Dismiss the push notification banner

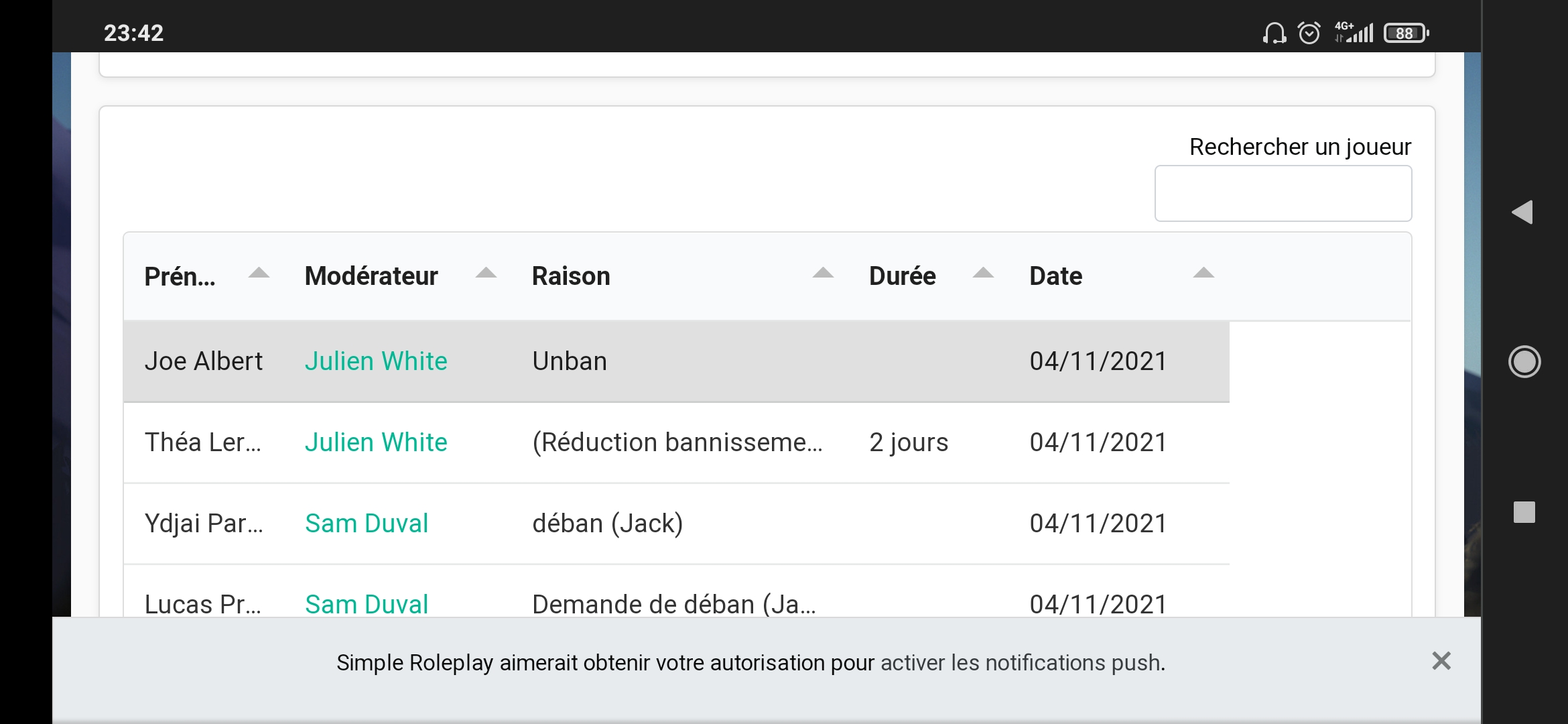[1441, 661]
